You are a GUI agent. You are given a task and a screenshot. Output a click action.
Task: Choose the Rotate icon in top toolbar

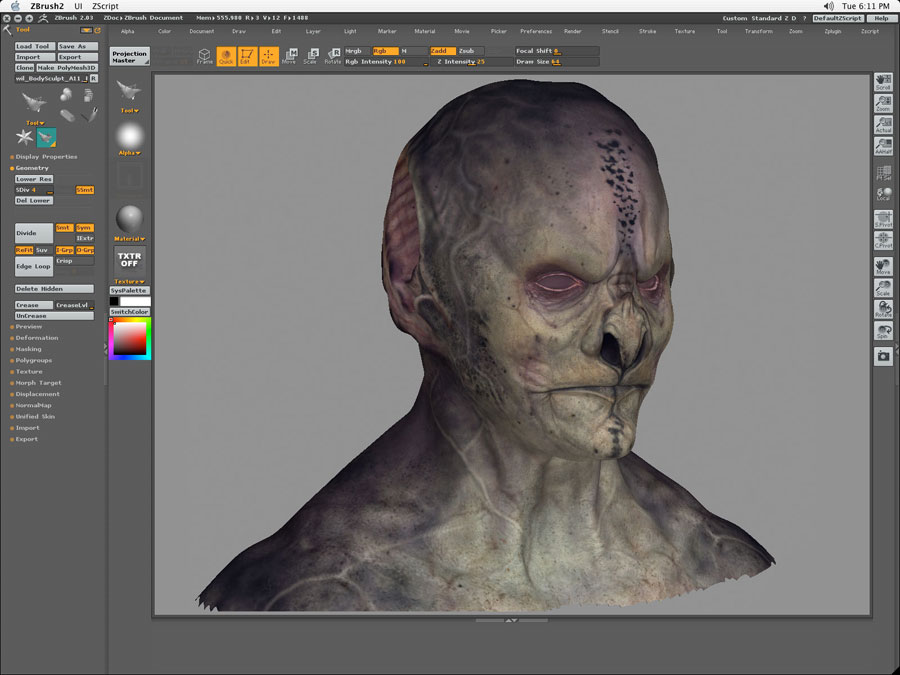pos(333,56)
